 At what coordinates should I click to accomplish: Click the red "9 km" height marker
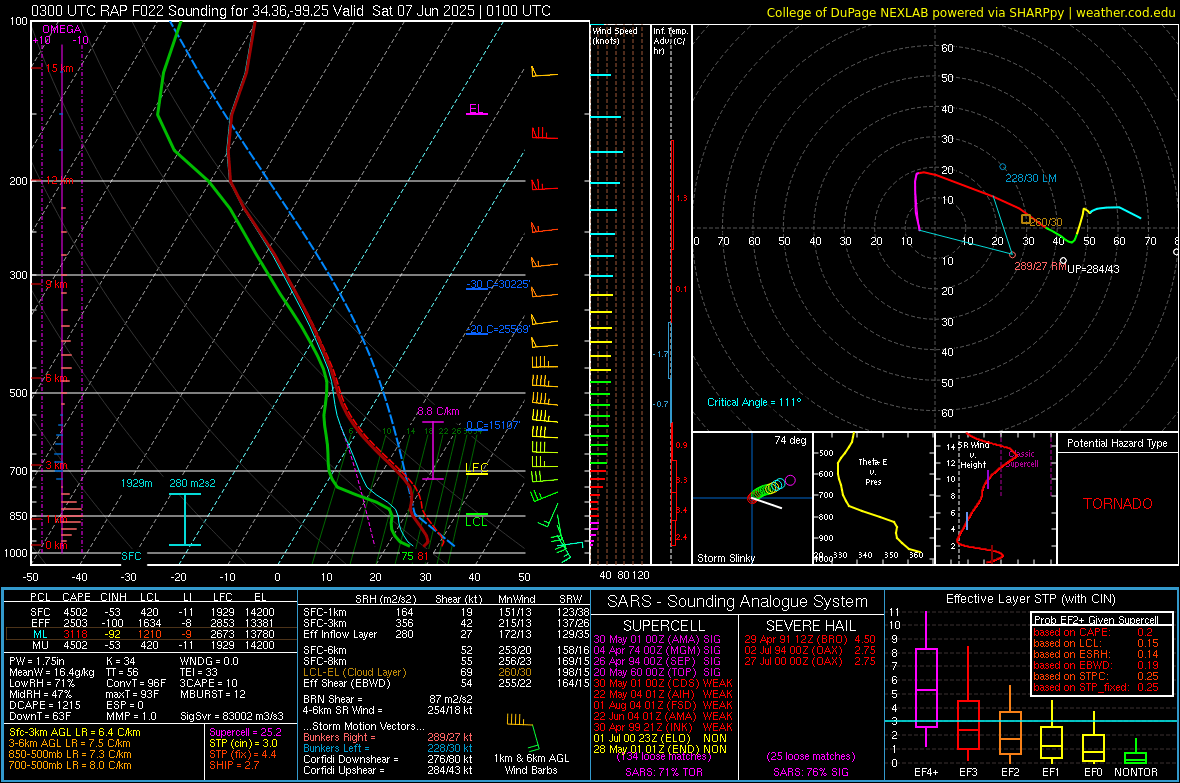click(x=56, y=284)
